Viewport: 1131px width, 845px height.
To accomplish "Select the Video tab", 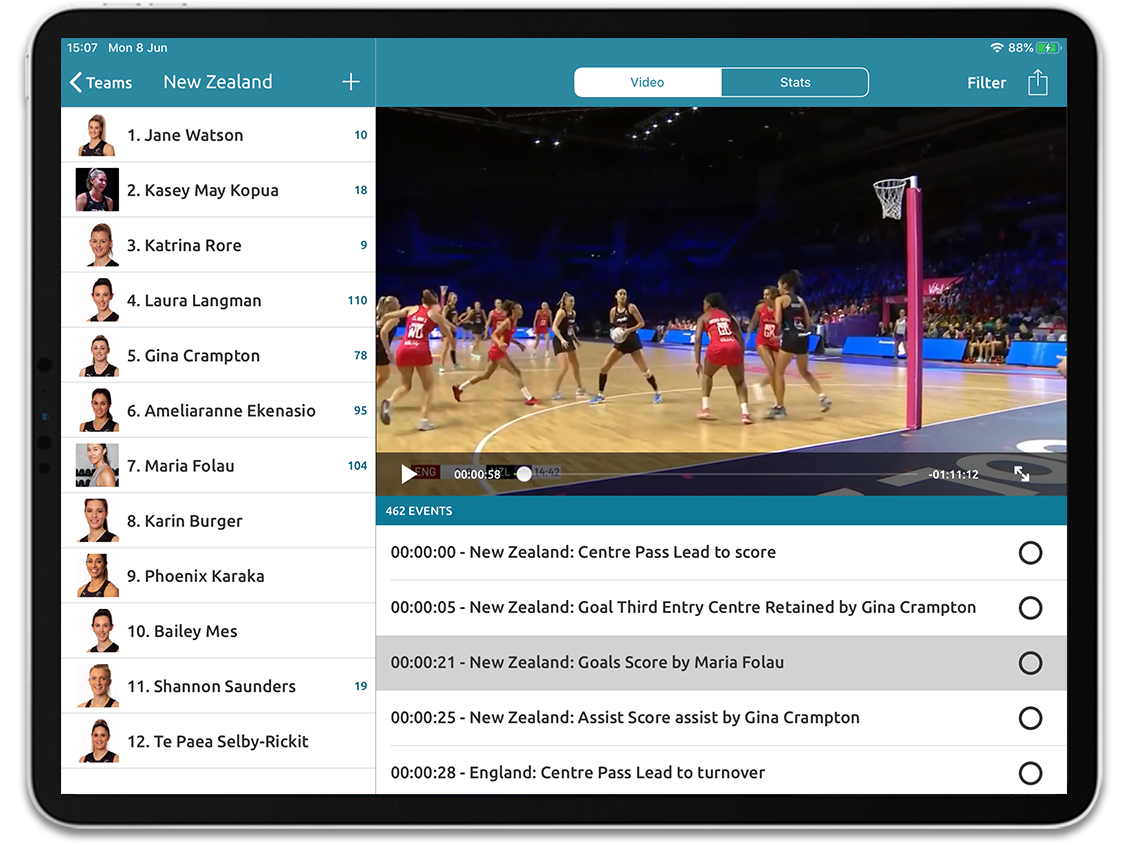I will (646, 82).
